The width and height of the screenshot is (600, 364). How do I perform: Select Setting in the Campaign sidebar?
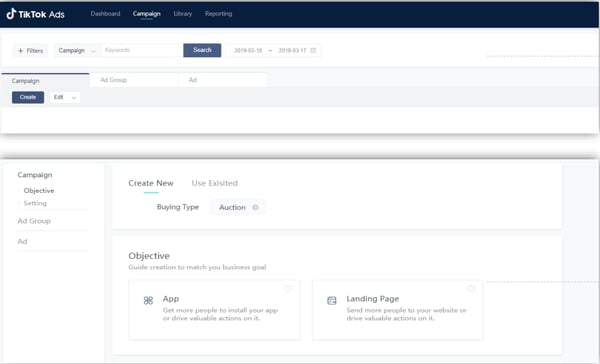click(x=35, y=203)
